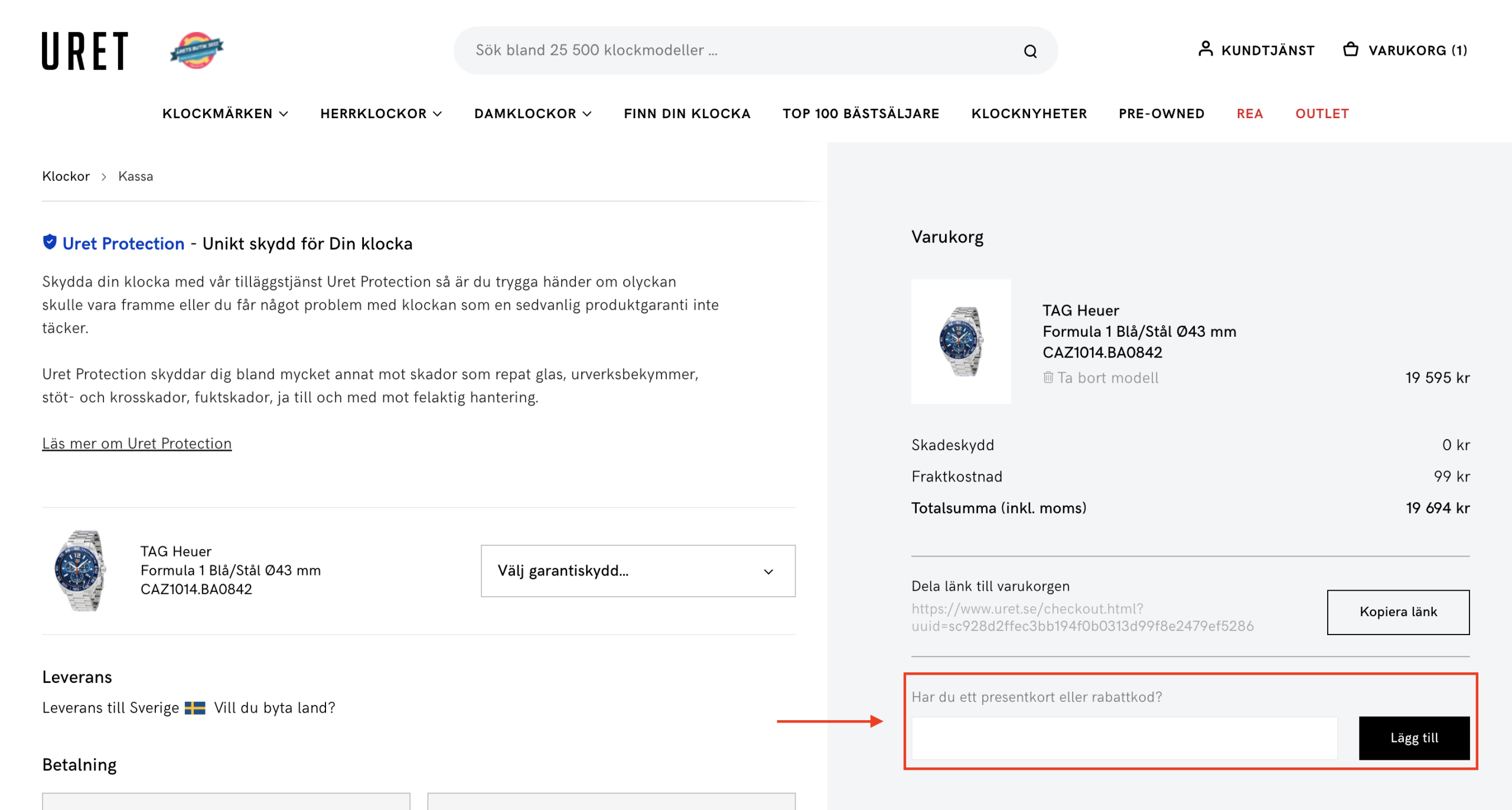Click the Kopiera länk button
The height and width of the screenshot is (810, 1512).
pos(1398,612)
